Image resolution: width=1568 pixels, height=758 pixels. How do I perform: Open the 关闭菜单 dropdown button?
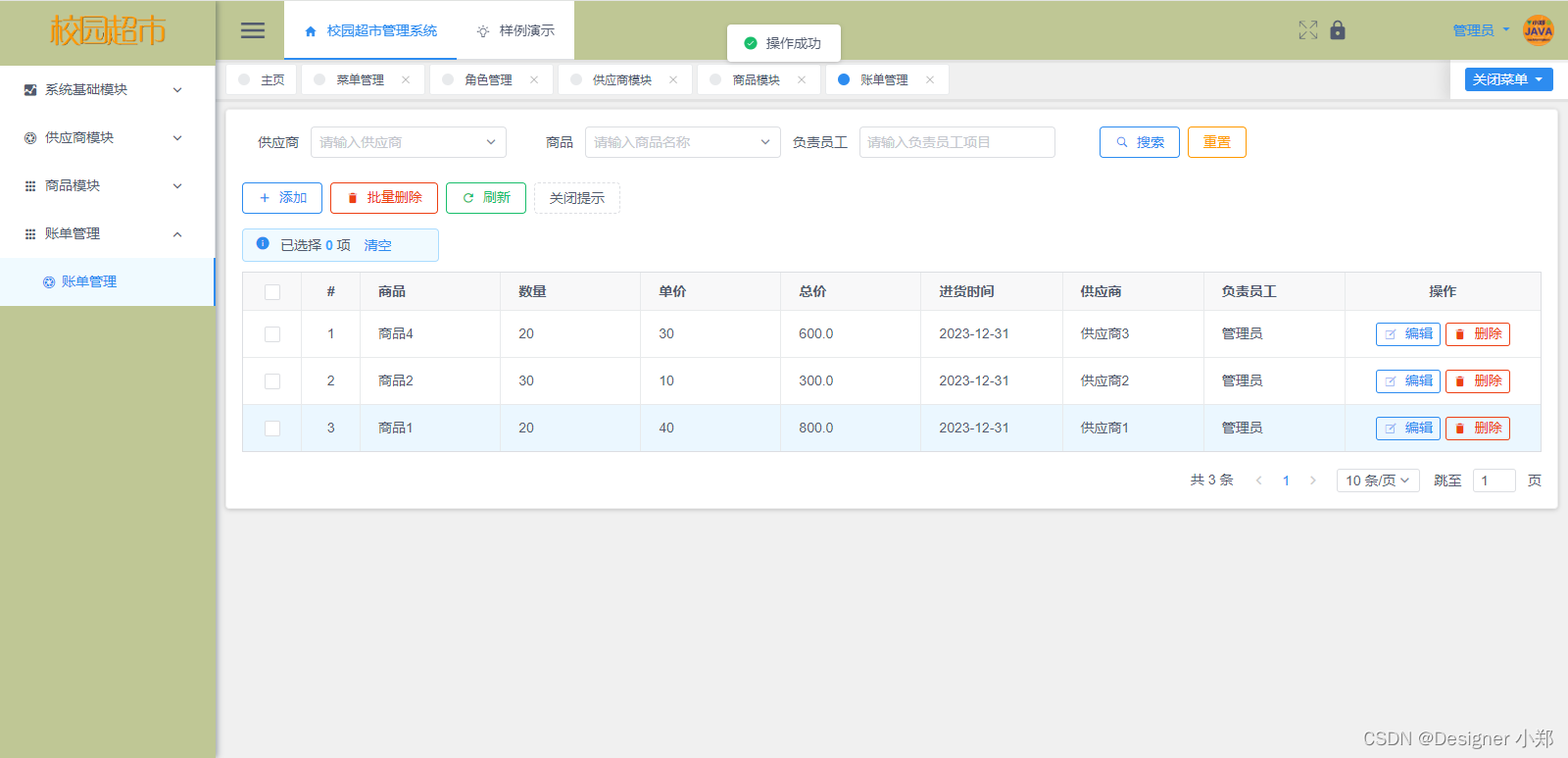click(1509, 79)
